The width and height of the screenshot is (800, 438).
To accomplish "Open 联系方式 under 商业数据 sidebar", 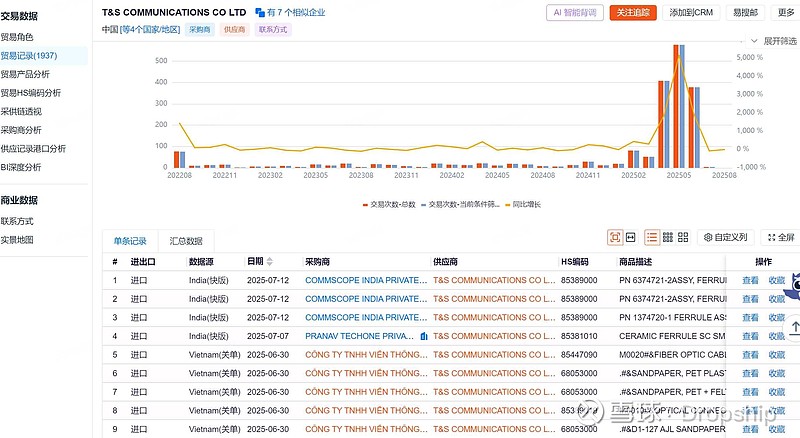I will 17,222.
